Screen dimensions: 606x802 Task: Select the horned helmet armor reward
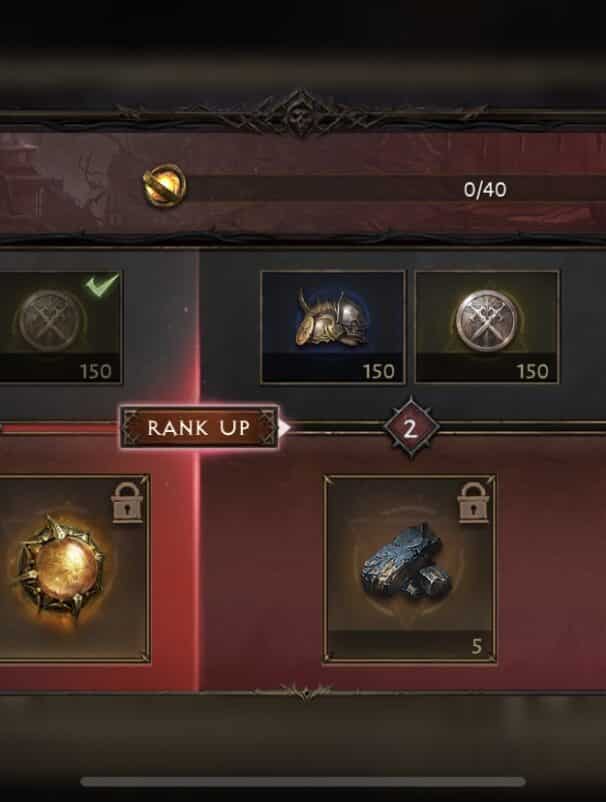coord(332,327)
